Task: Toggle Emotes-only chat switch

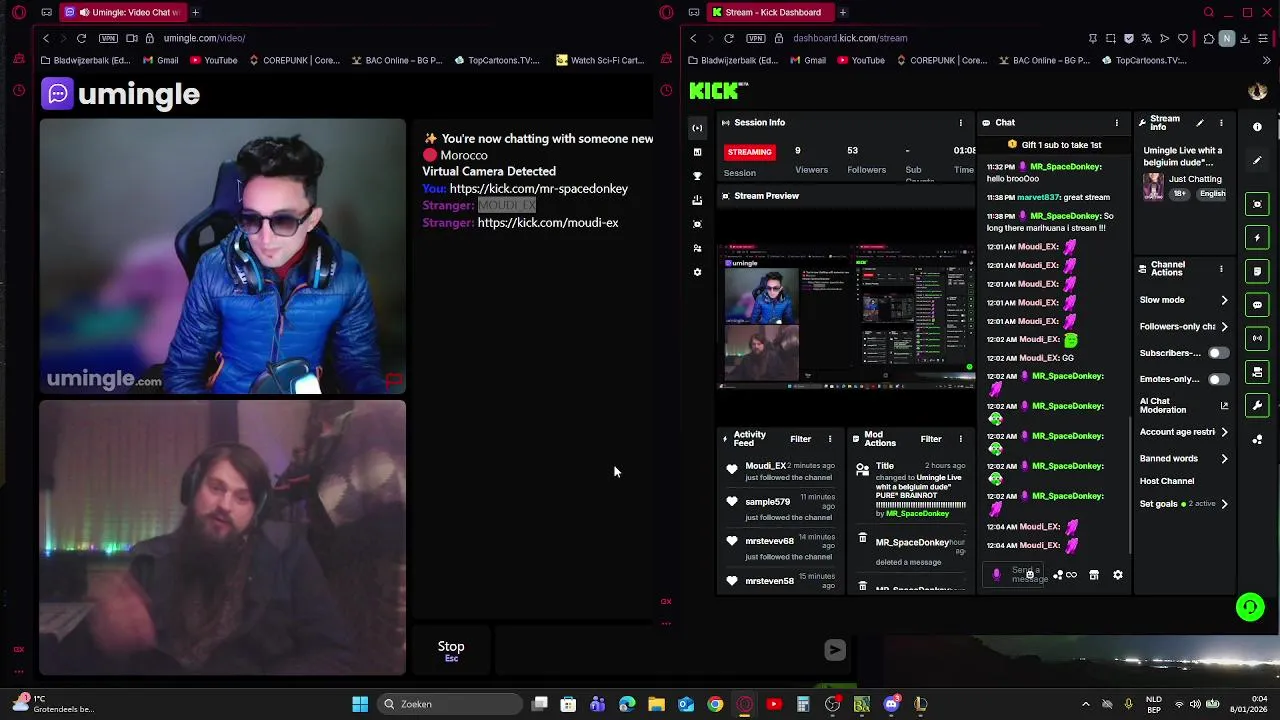Action: pos(1217,379)
